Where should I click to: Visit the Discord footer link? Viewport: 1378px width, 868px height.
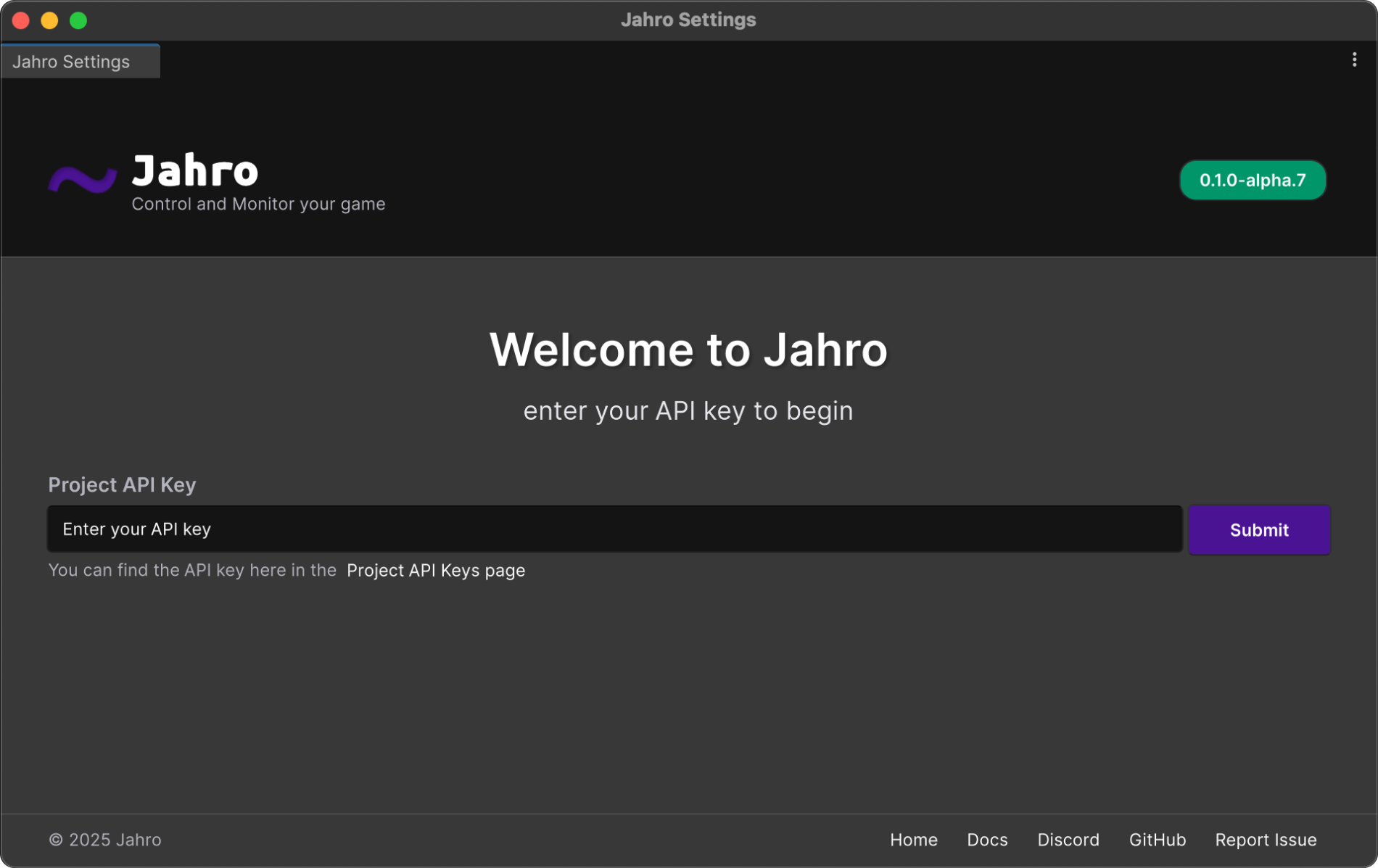[x=1068, y=840]
